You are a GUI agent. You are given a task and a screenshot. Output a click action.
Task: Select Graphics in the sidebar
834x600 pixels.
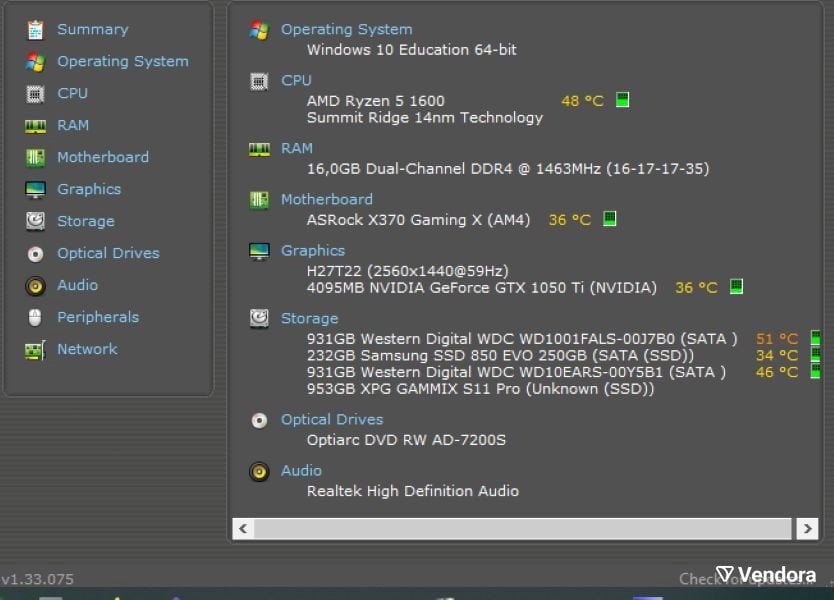point(89,190)
